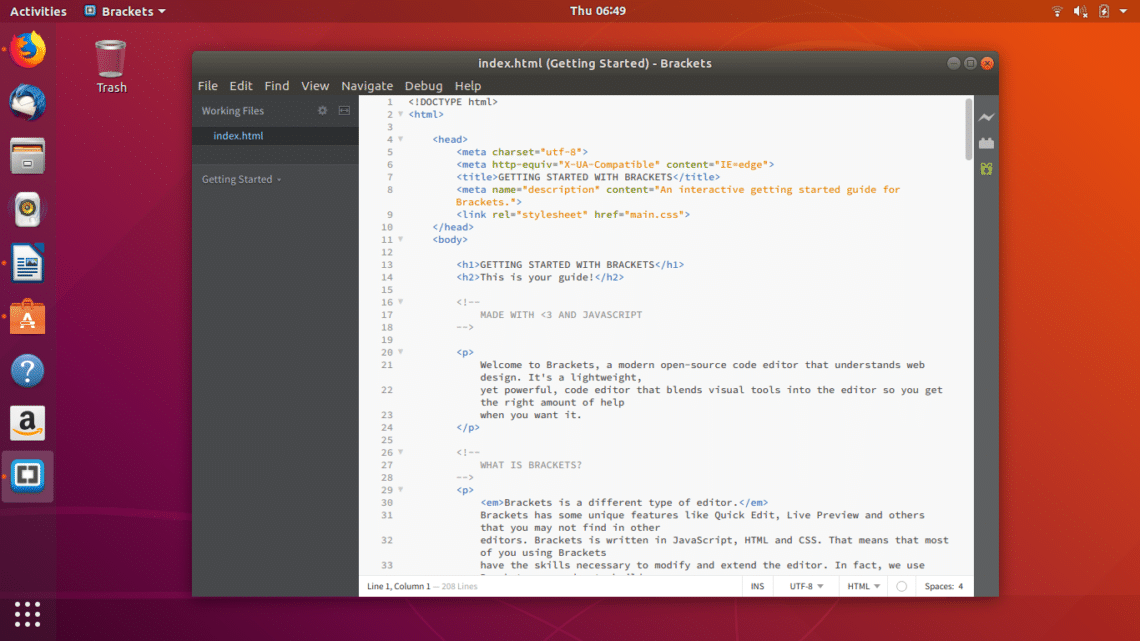Open Working Files gear settings
The width and height of the screenshot is (1140, 641).
tap(322, 111)
